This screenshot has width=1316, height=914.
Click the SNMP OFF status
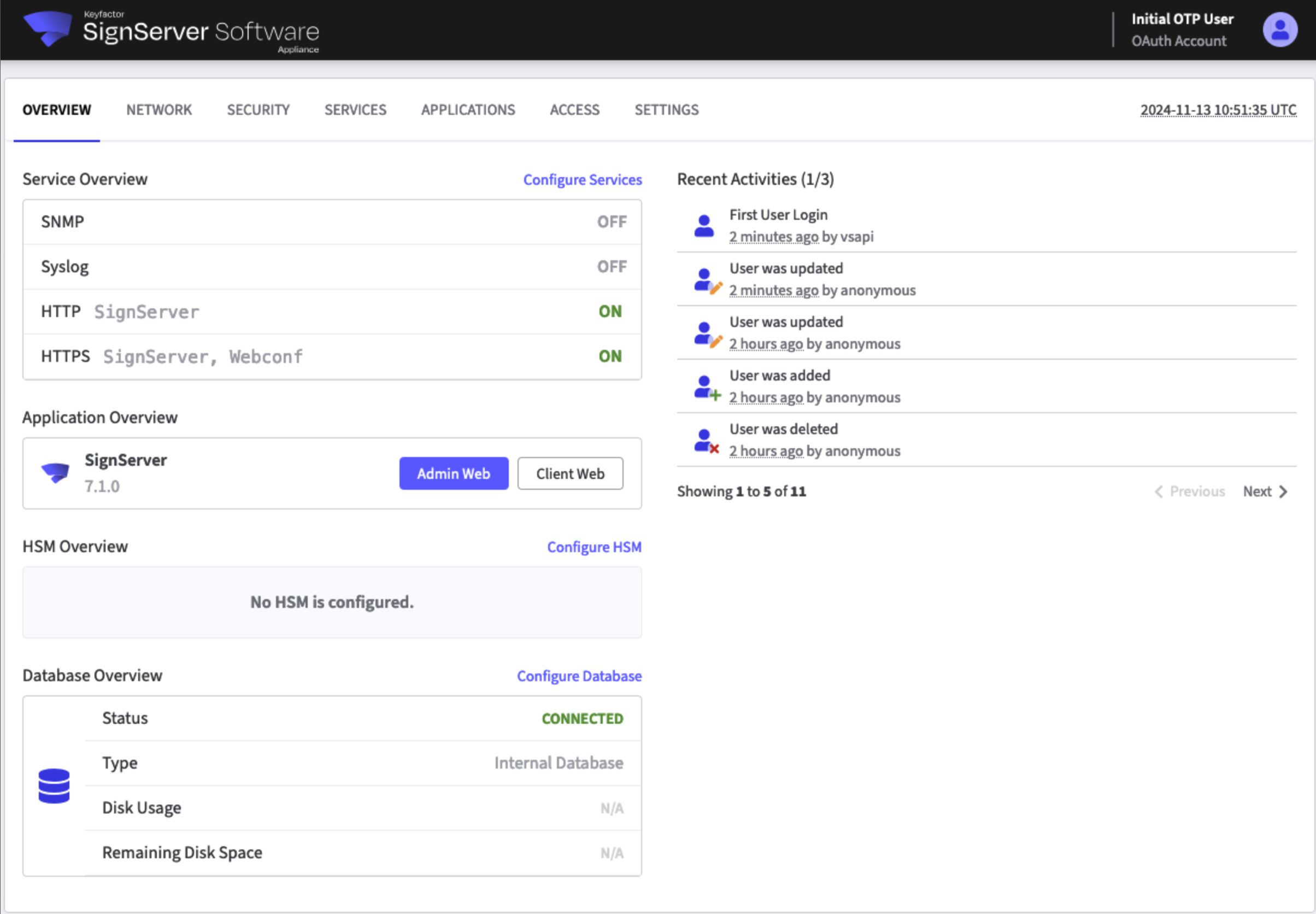[612, 221]
